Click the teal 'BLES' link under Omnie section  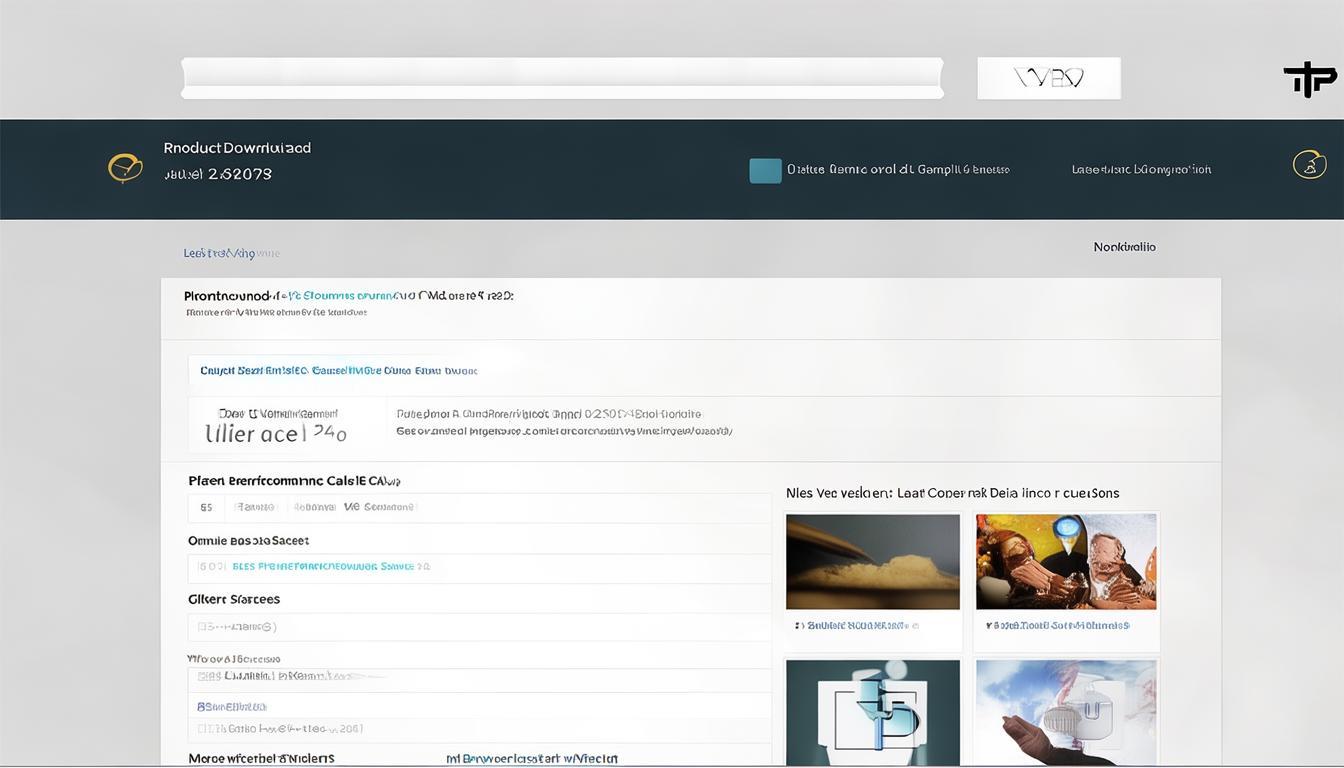click(330, 566)
